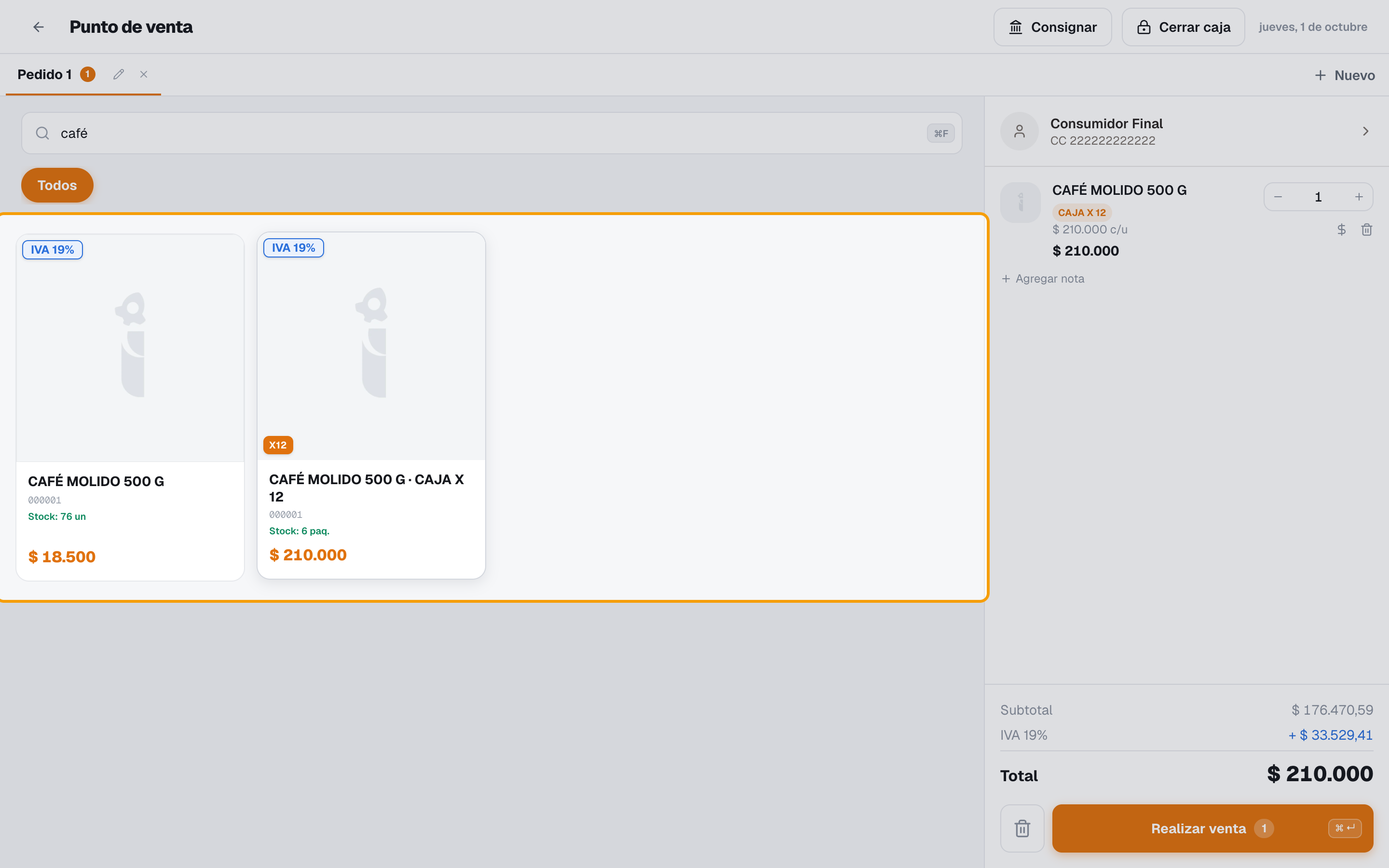Viewport: 1389px width, 868px height.
Task: Clear the entire order with the trash button
Action: click(1022, 828)
